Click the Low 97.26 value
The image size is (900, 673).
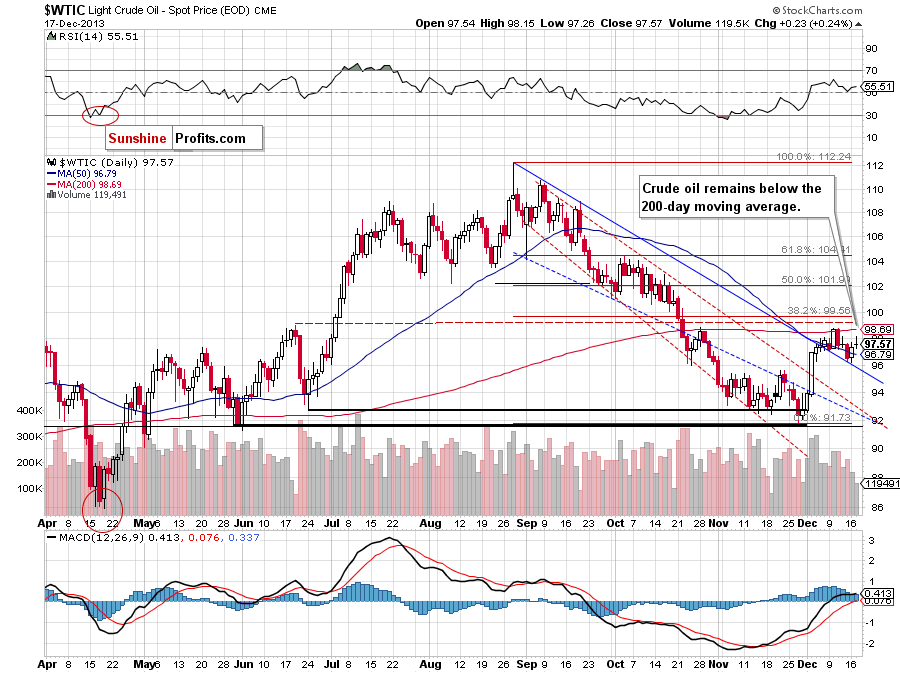[x=567, y=24]
